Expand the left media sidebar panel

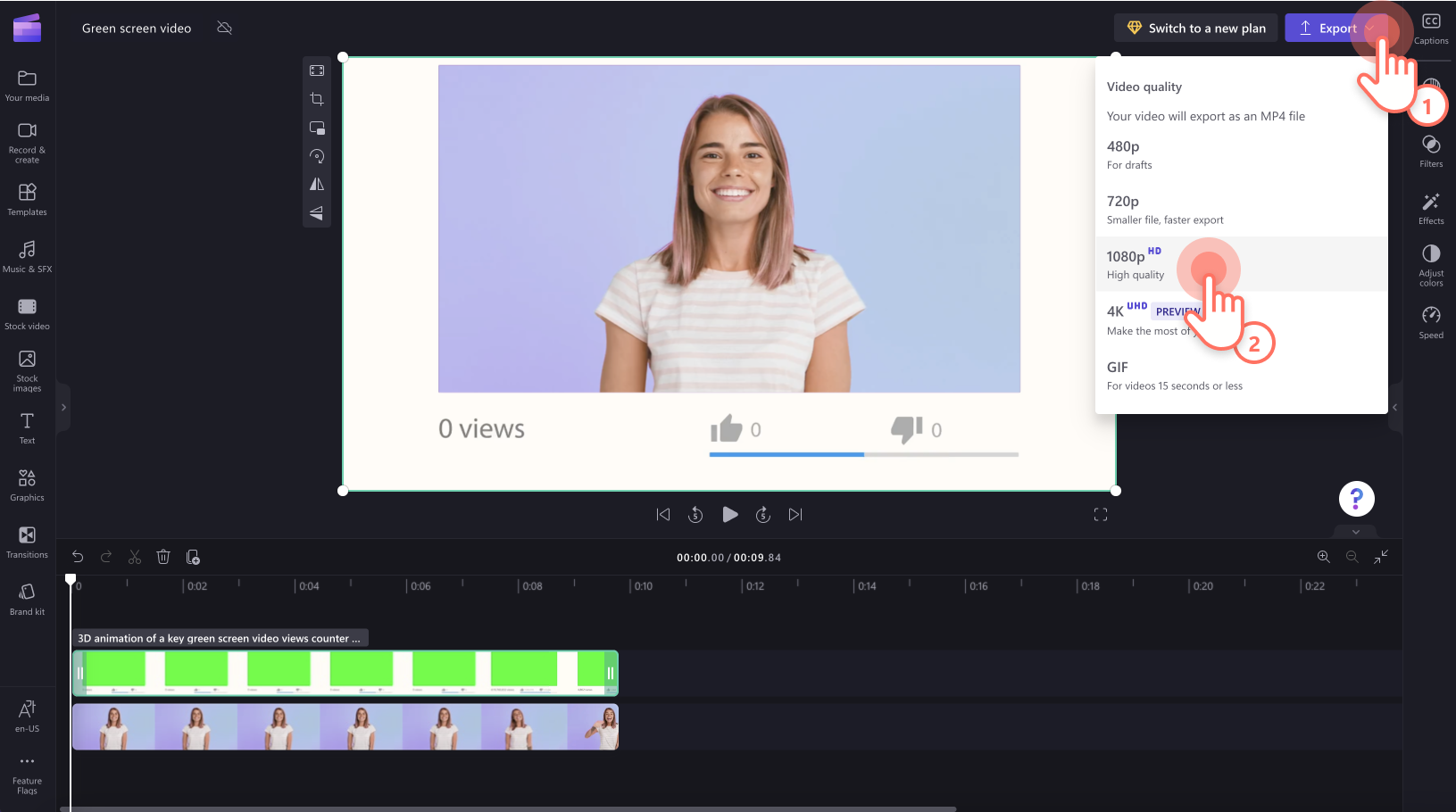click(63, 407)
